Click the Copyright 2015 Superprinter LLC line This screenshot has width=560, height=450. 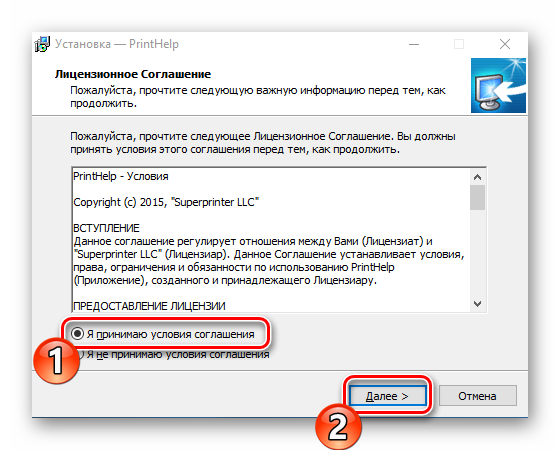pyautogui.click(x=166, y=202)
